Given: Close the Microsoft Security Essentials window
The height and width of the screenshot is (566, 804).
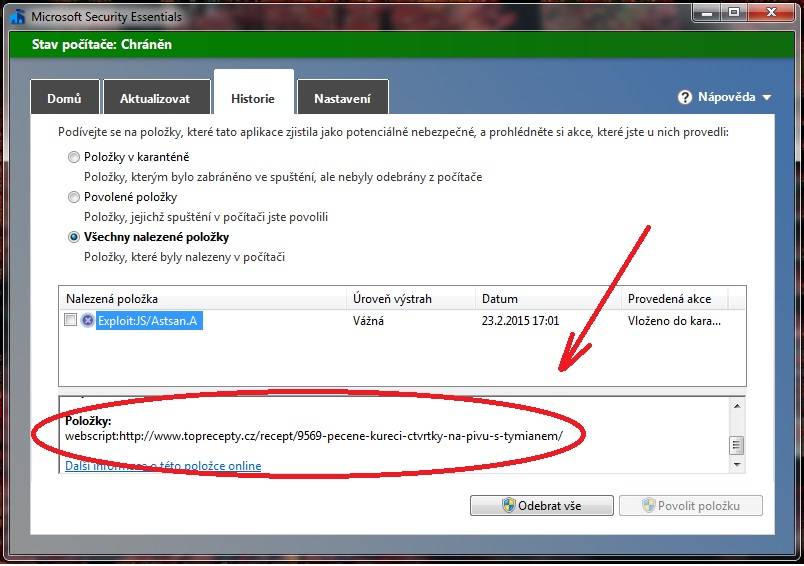Looking at the screenshot, I should [771, 12].
